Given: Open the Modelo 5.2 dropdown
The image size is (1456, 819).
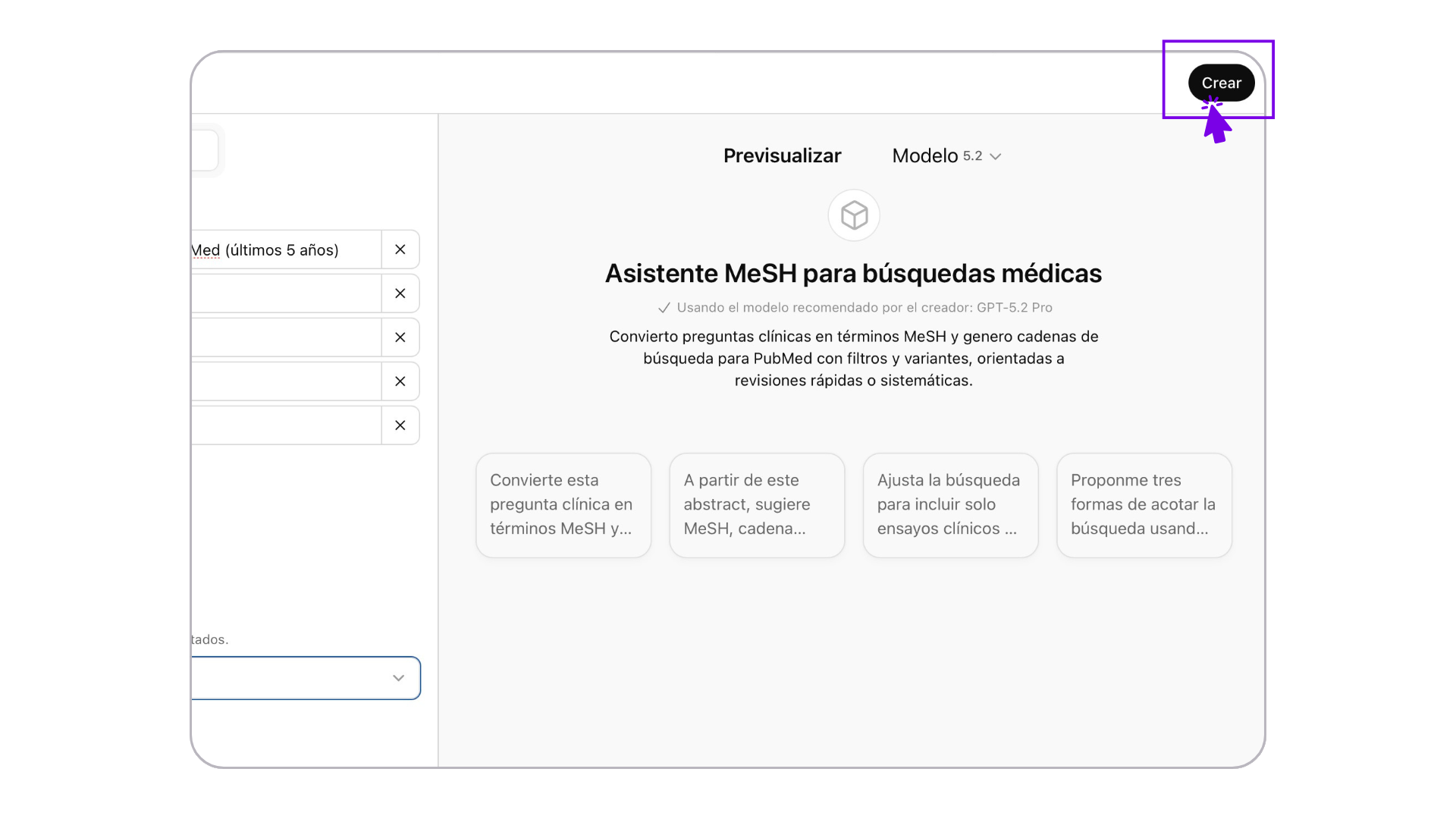Looking at the screenshot, I should point(946,155).
